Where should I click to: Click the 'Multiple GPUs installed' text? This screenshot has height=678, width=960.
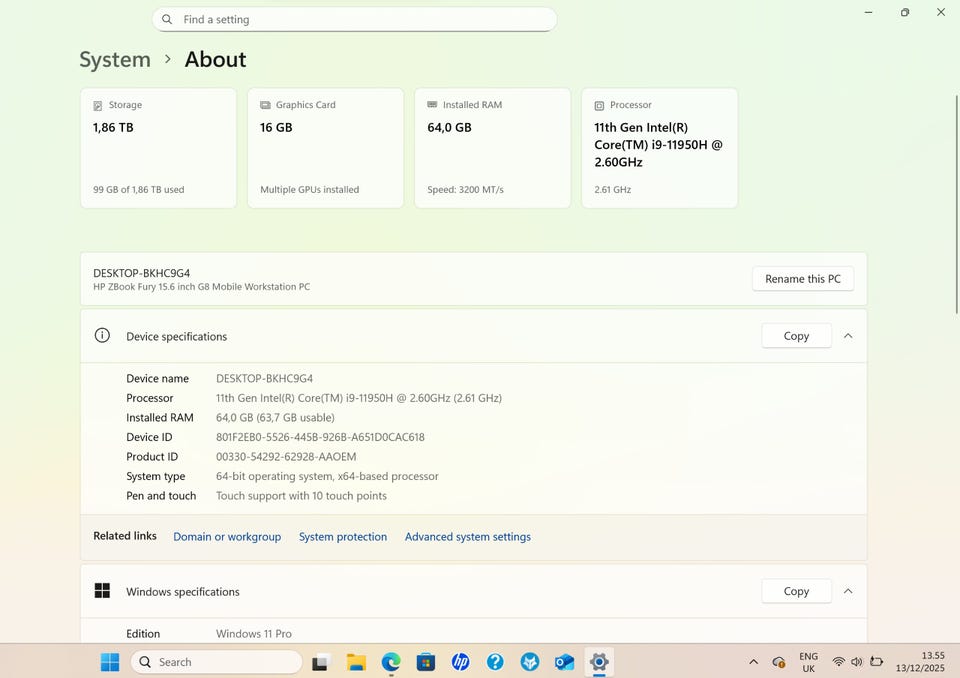[x=310, y=190]
